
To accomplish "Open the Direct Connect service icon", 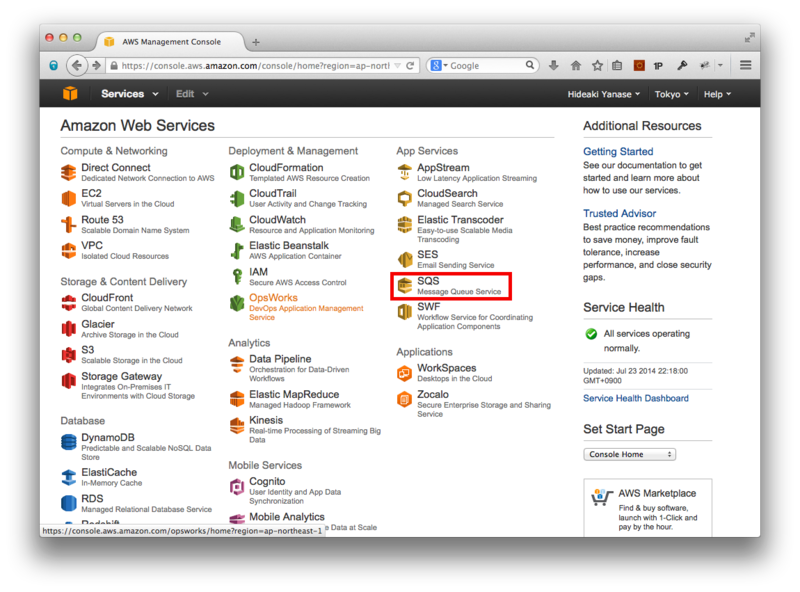I will pyautogui.click(x=69, y=172).
